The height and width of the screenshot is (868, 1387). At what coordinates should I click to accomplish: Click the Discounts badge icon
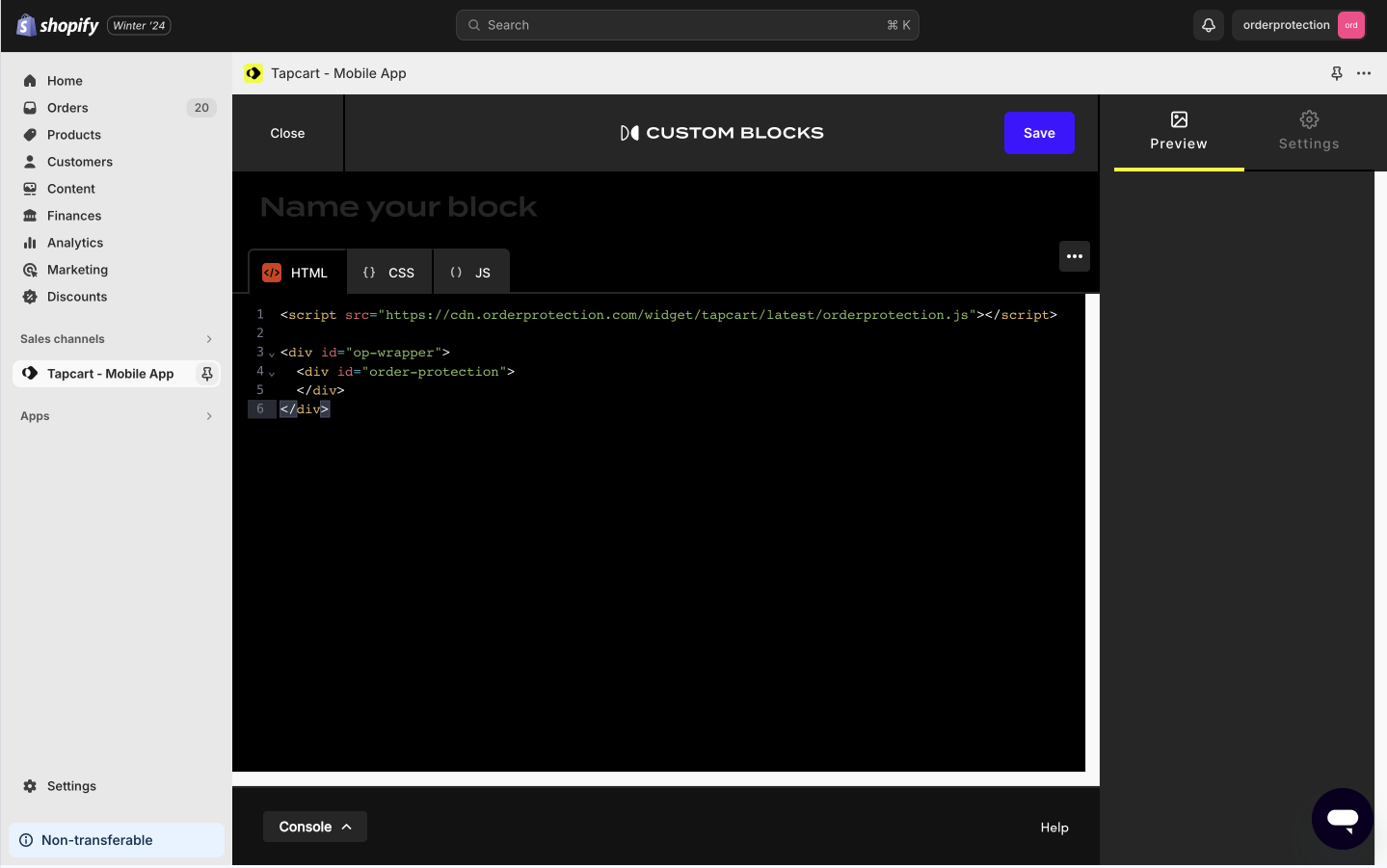tap(30, 297)
